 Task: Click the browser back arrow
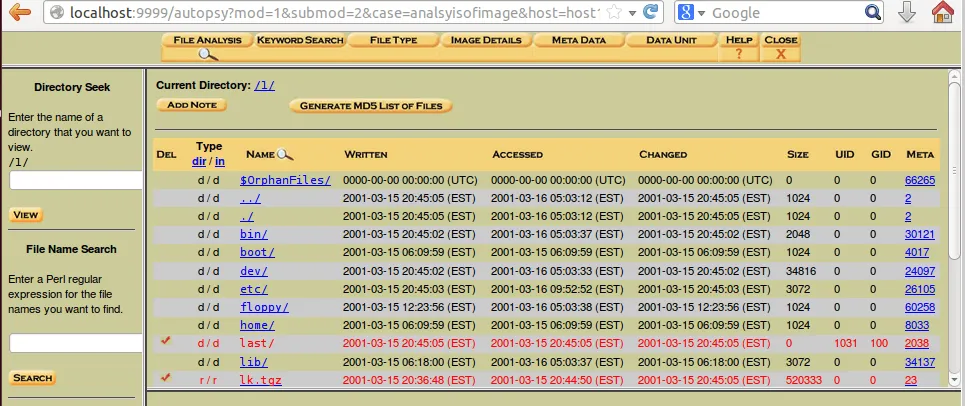(x=19, y=13)
